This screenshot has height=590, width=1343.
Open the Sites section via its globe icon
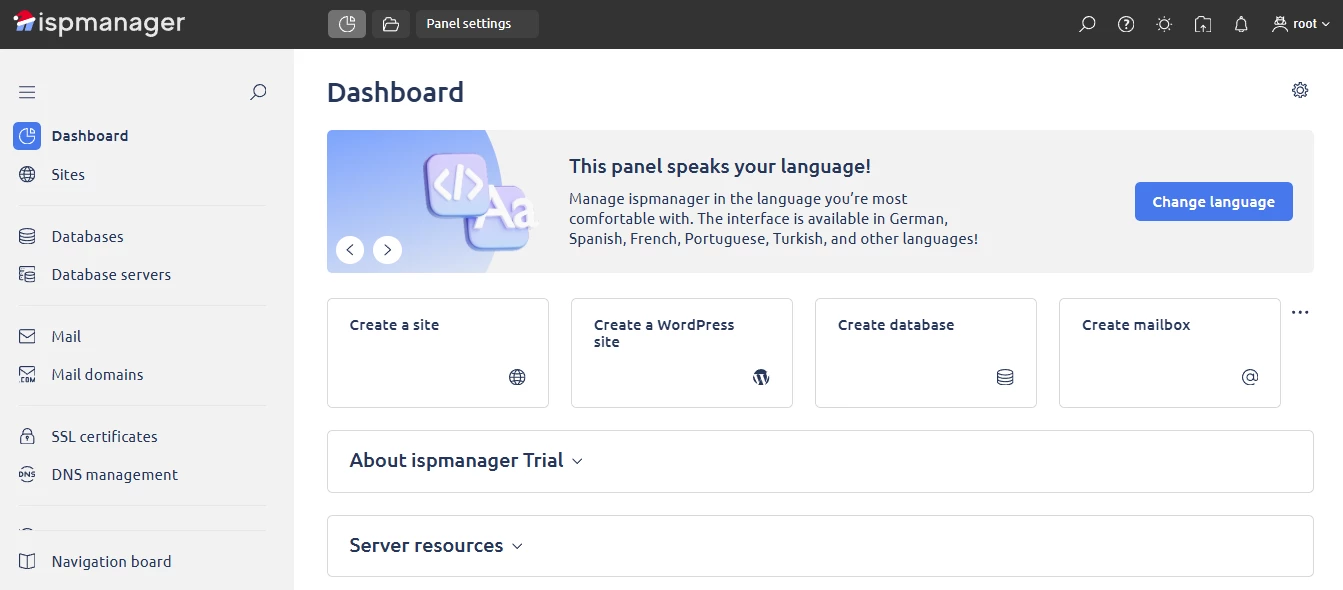tap(27, 174)
